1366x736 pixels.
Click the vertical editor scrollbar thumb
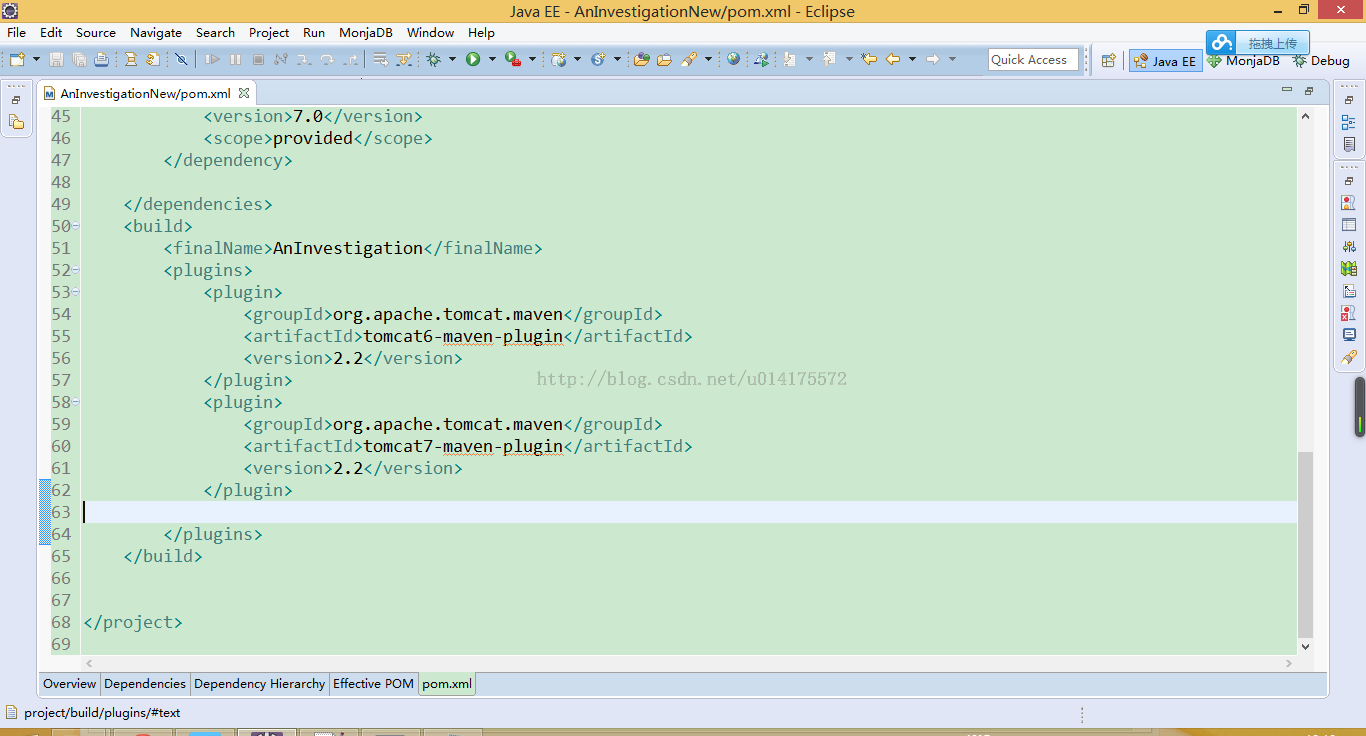point(1305,545)
